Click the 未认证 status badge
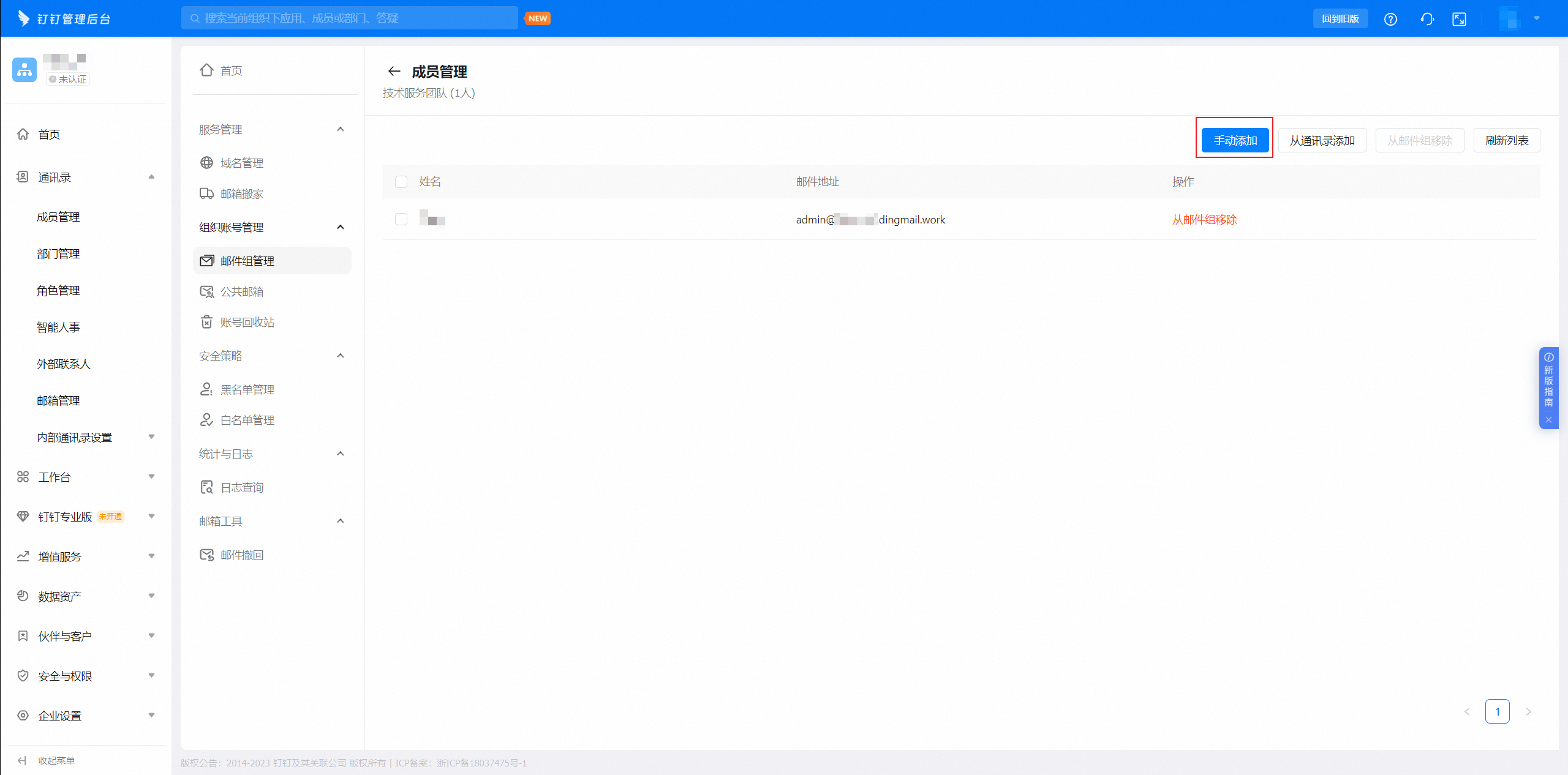 (68, 79)
